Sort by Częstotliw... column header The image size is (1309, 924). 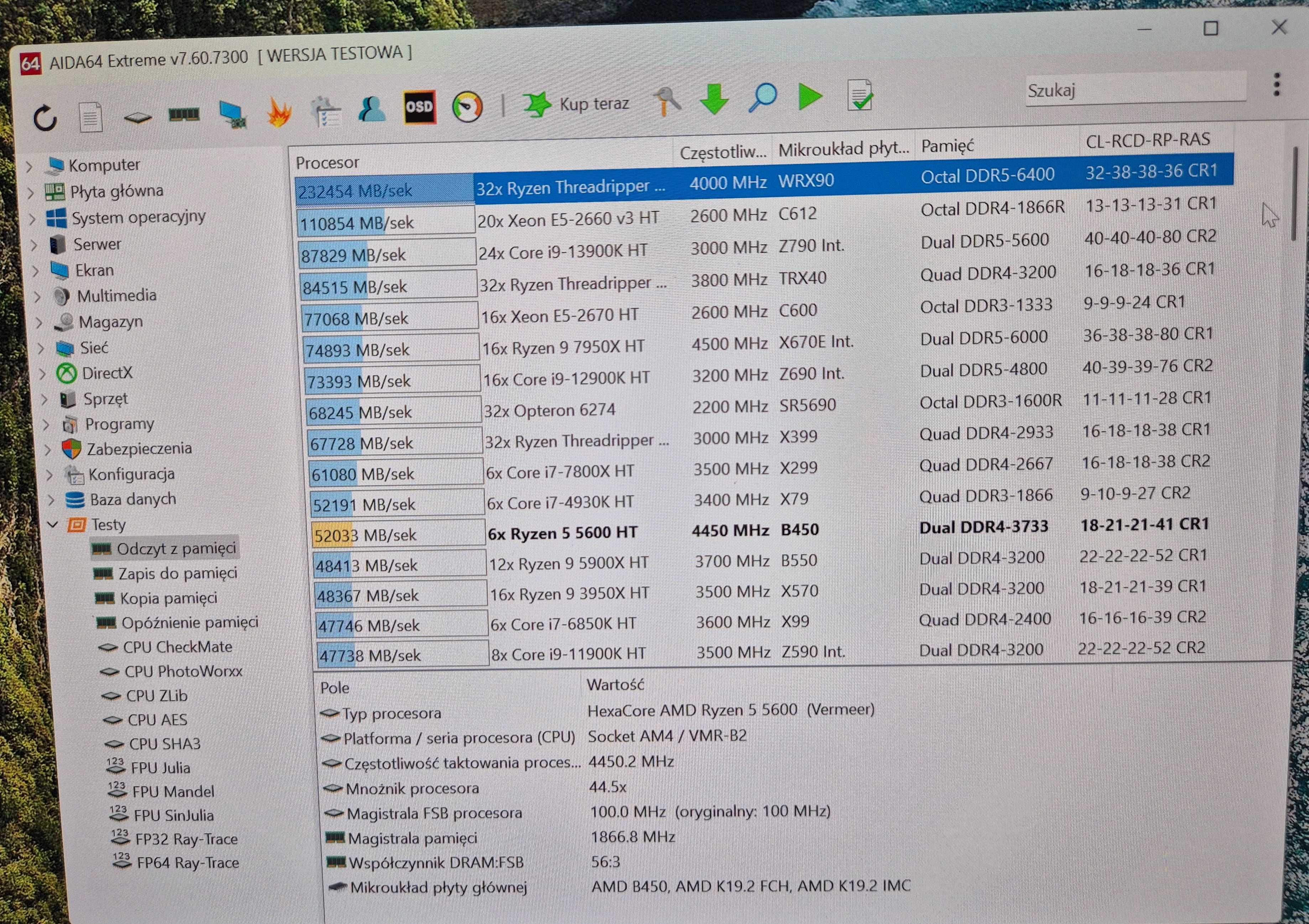[723, 152]
